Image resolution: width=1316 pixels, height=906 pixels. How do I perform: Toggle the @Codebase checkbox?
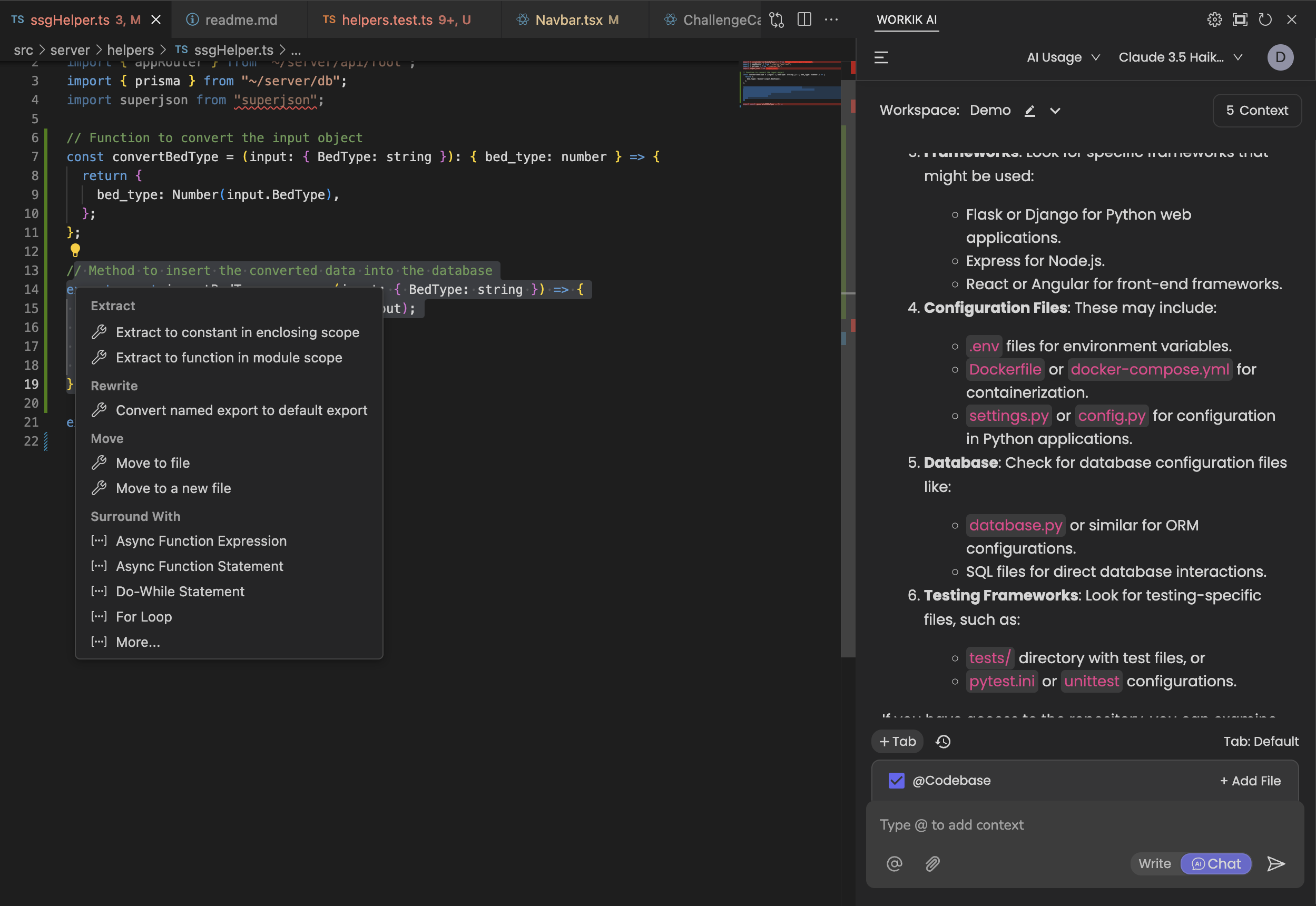click(x=897, y=781)
